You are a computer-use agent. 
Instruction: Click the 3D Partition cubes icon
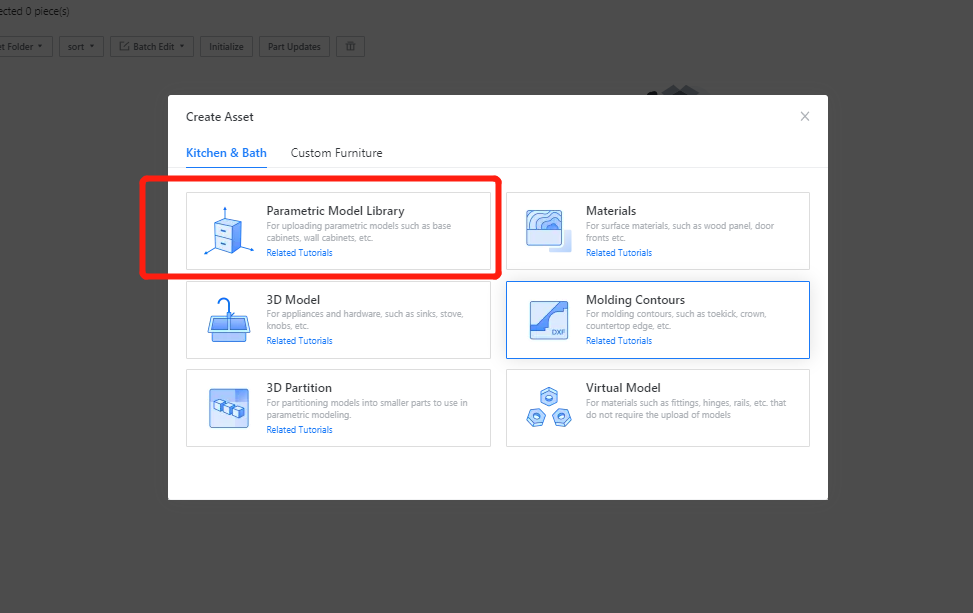click(228, 408)
